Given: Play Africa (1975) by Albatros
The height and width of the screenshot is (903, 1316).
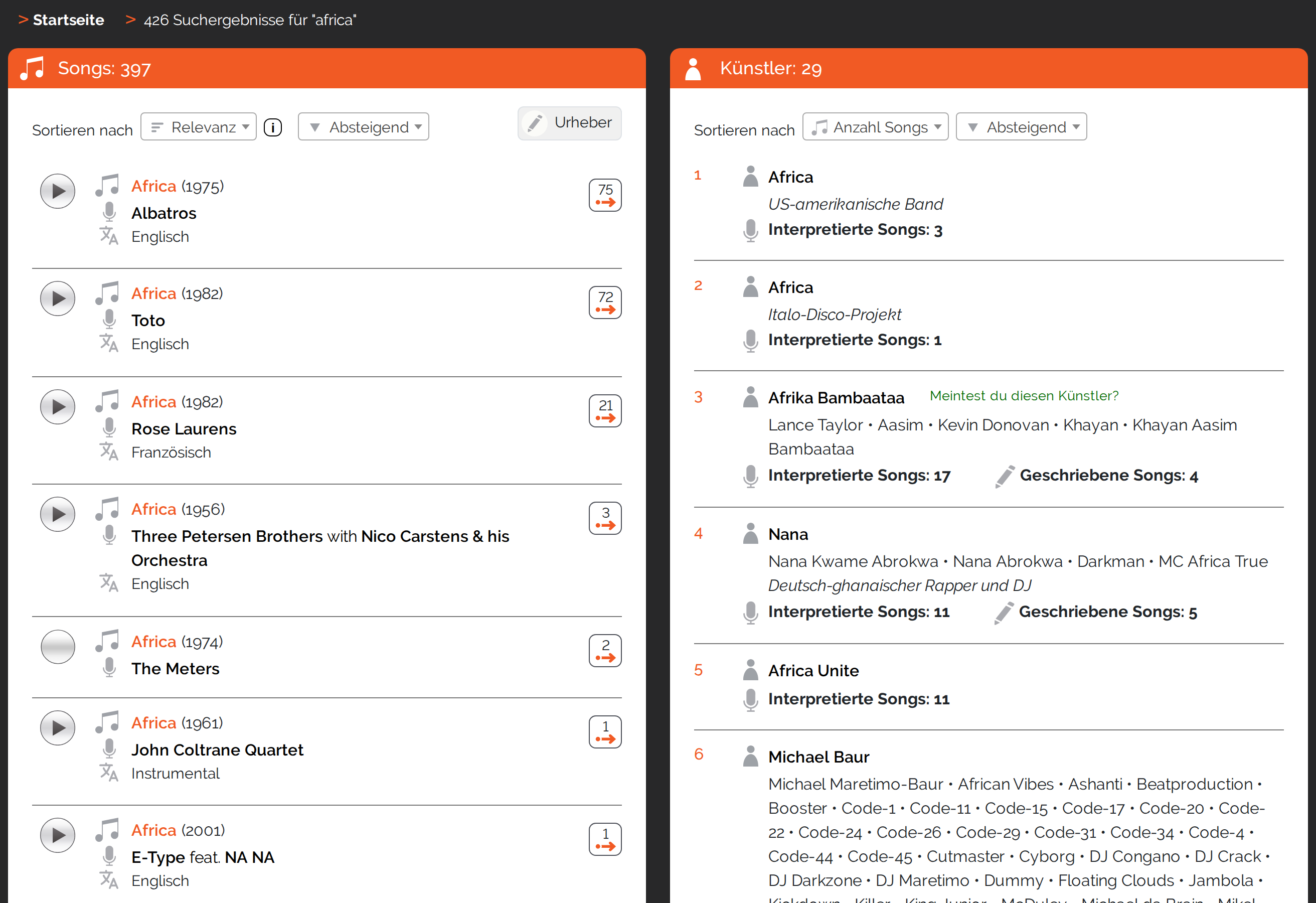Looking at the screenshot, I should tap(58, 192).
